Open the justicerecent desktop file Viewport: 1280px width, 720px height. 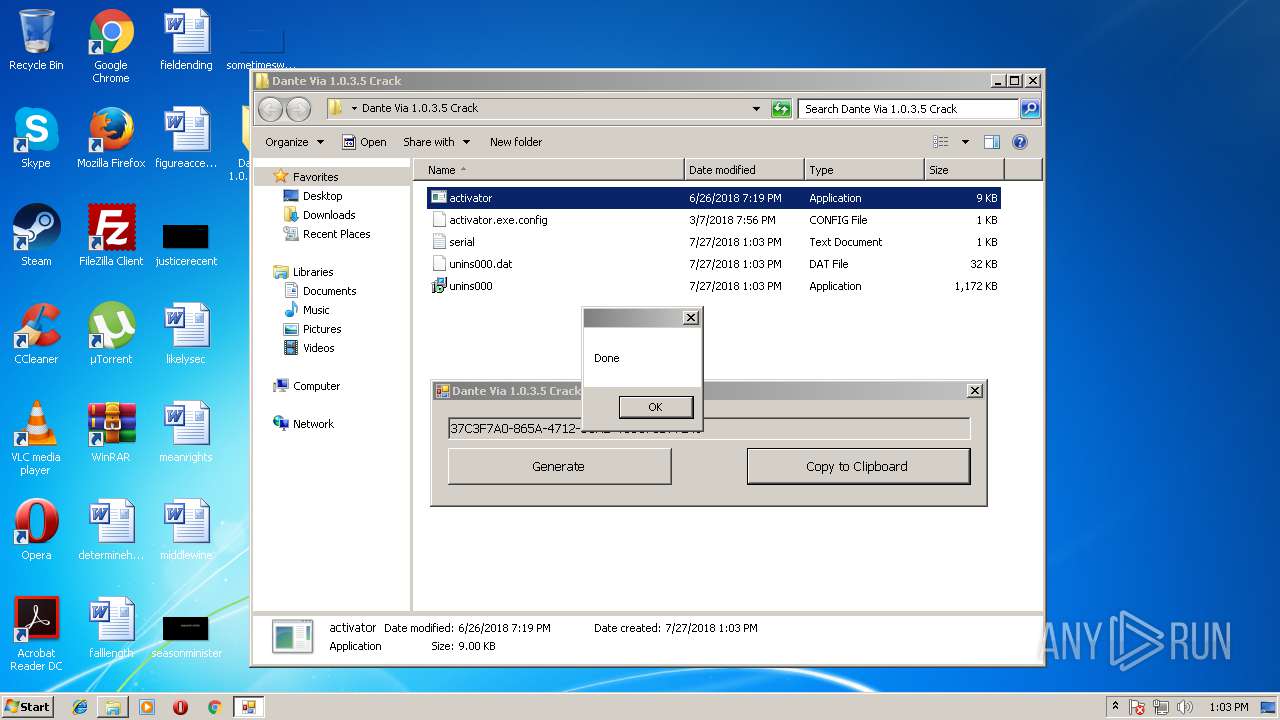point(186,244)
